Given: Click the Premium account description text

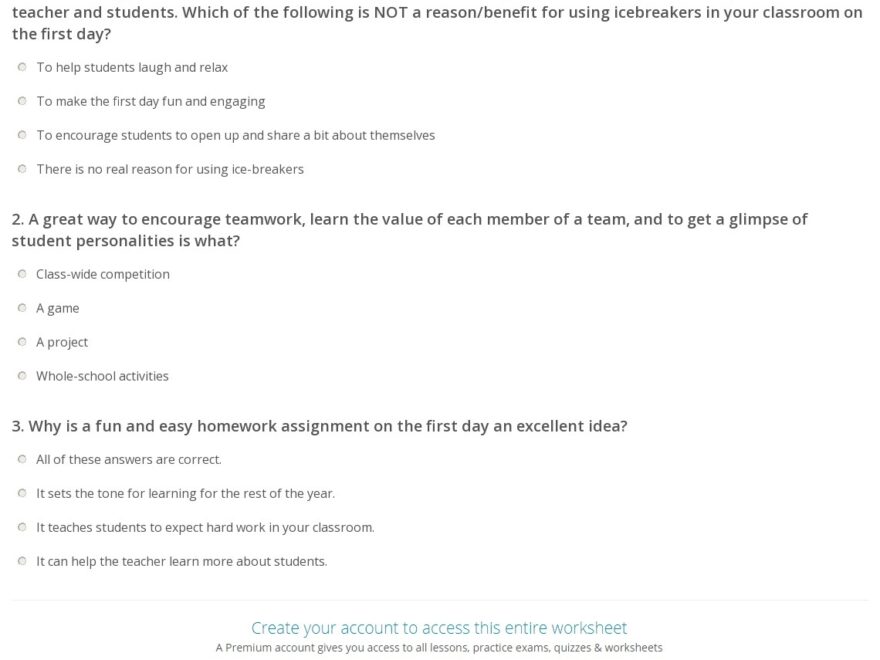Looking at the screenshot, I should coord(440,648).
